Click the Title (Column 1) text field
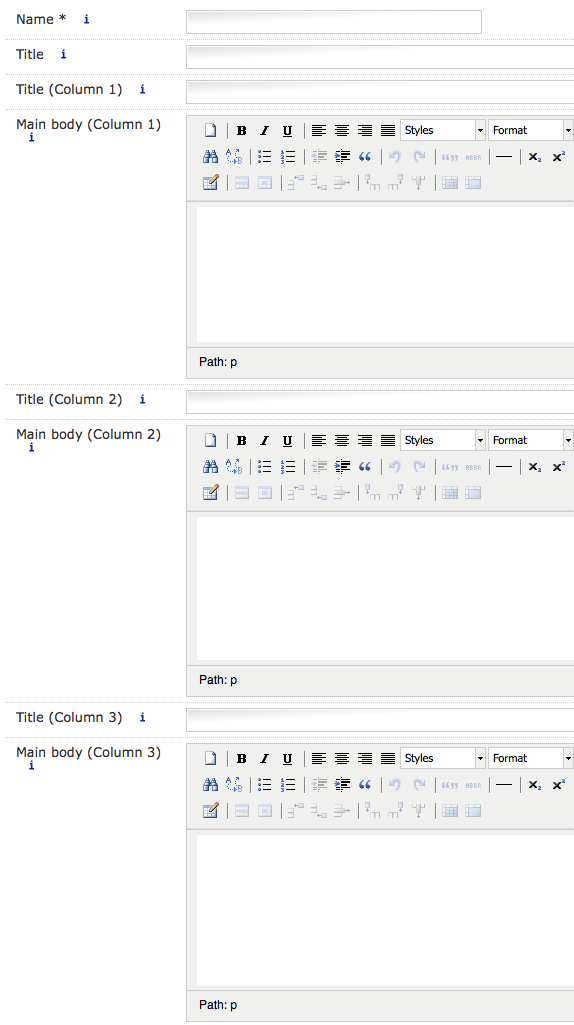This screenshot has width=574, height=1025. 380,92
